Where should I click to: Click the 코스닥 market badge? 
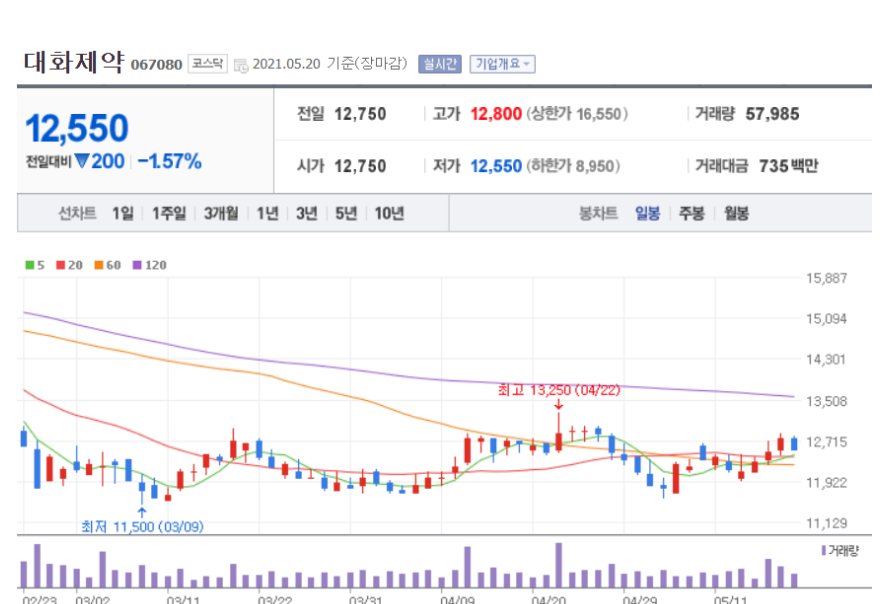click(208, 64)
